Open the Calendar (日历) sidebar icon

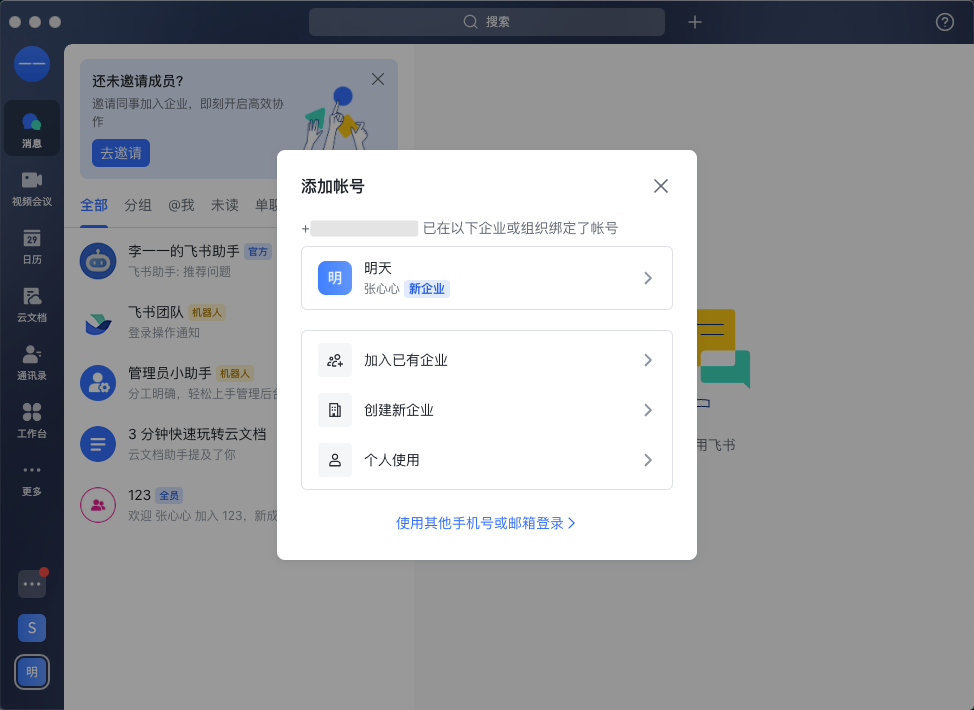(32, 247)
